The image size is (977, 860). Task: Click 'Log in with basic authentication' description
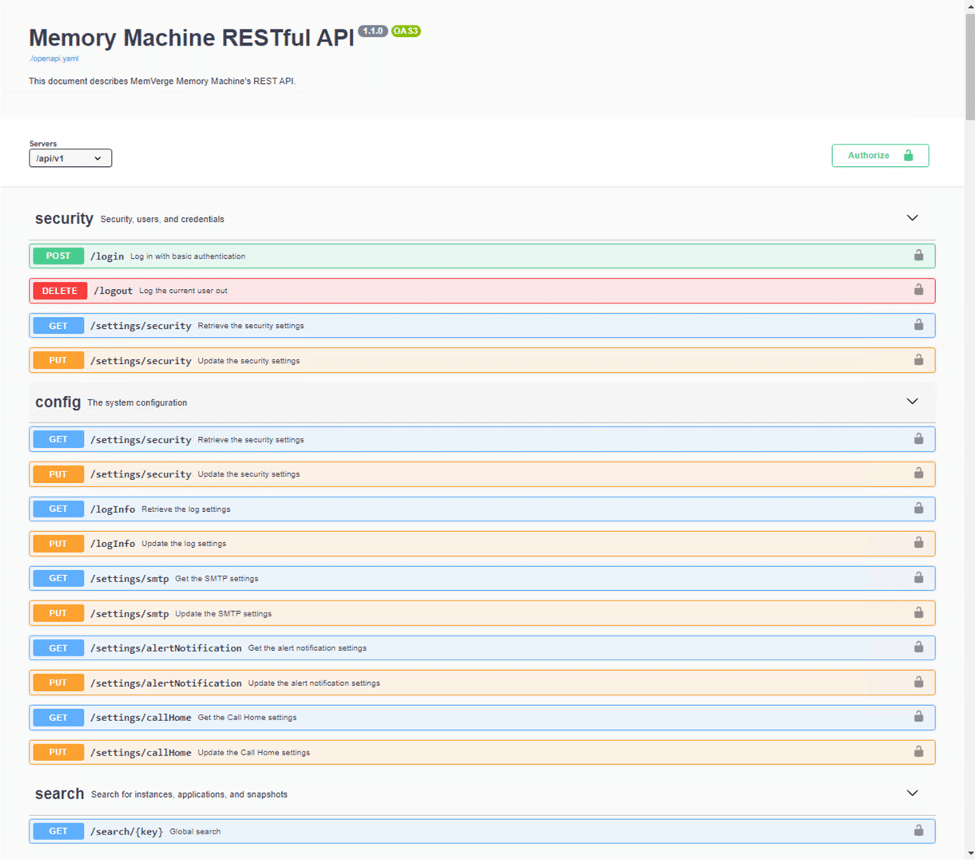click(188, 256)
